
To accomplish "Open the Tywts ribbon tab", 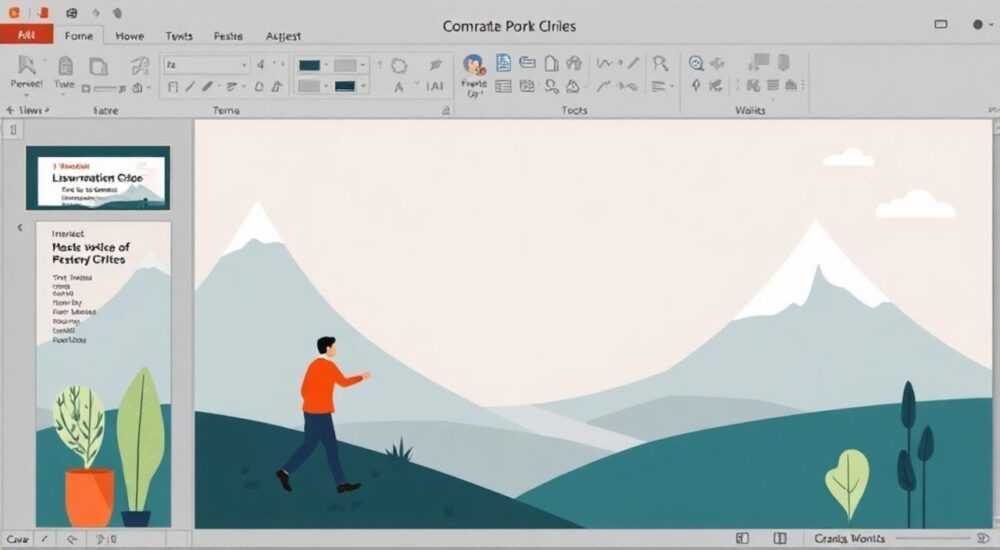I will point(179,36).
